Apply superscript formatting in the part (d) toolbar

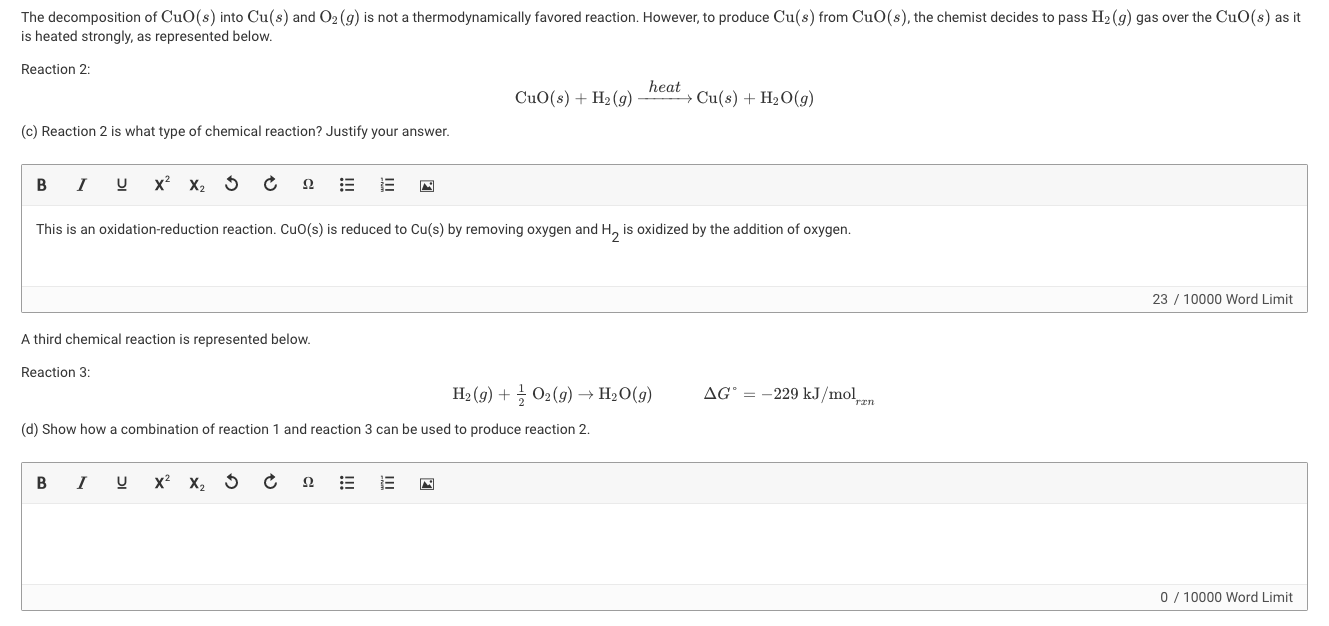(x=159, y=482)
